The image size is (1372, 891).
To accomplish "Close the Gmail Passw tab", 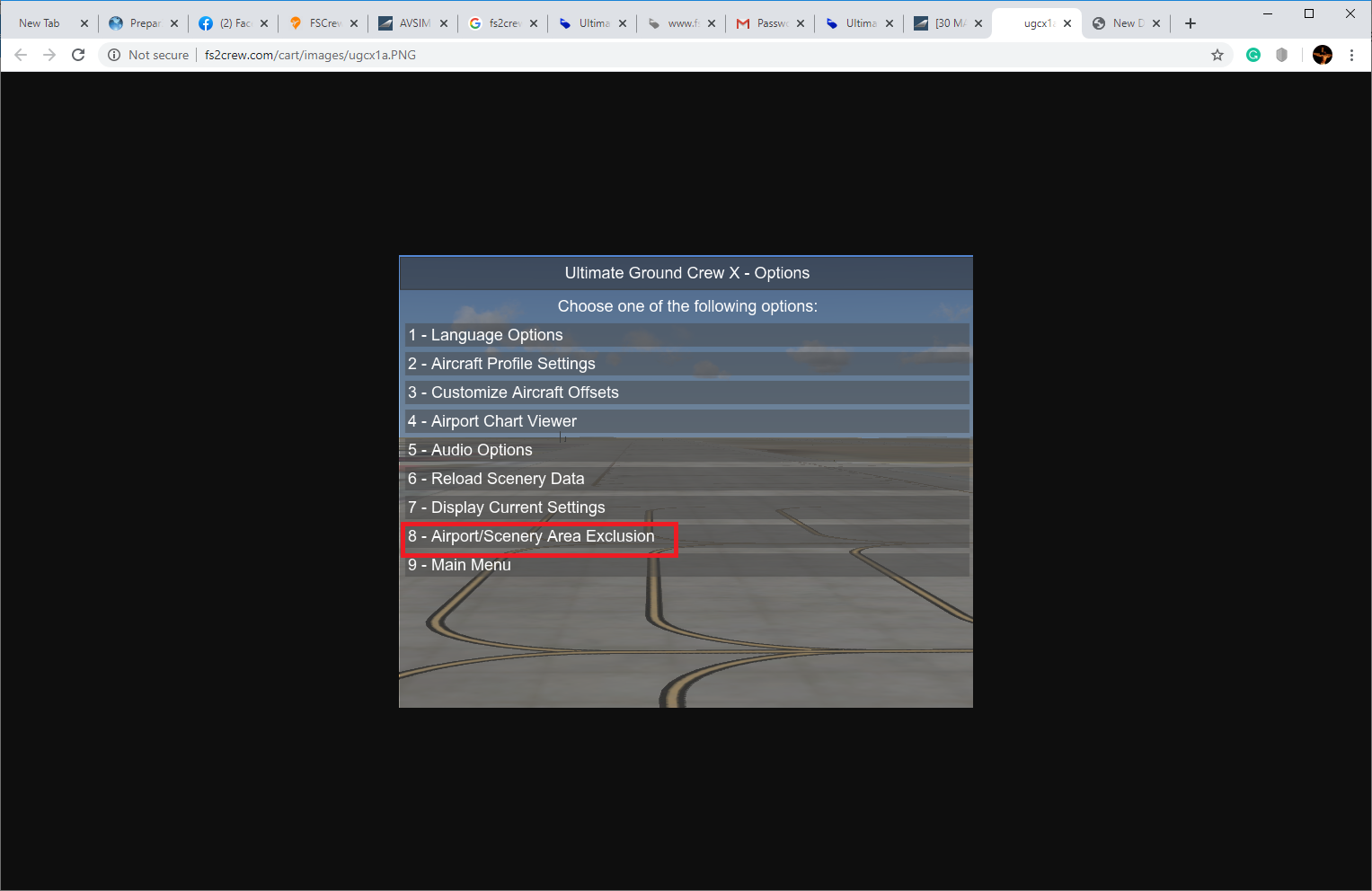I will tap(801, 23).
